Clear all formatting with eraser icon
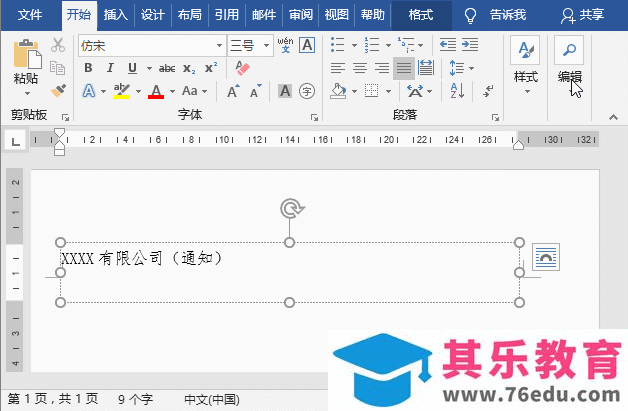The image size is (628, 411). (x=242, y=68)
